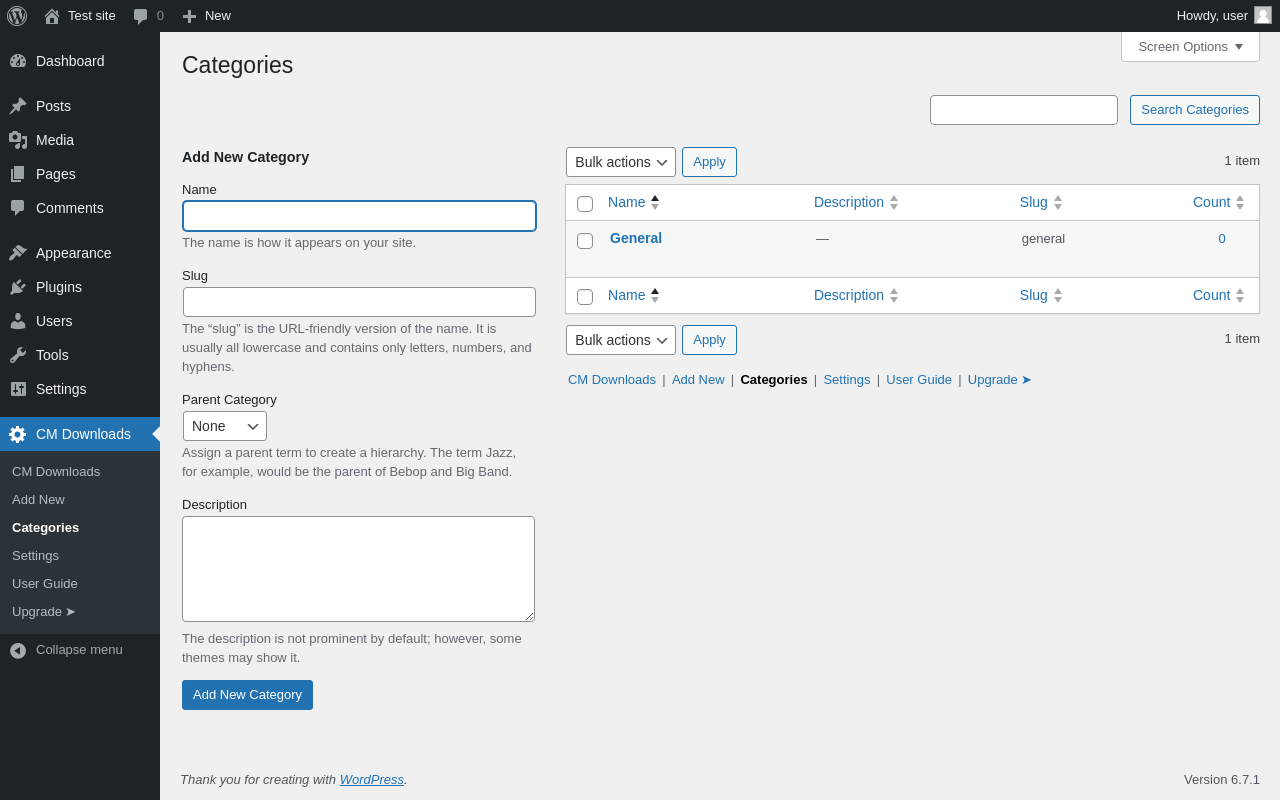1280x800 pixels.
Task: Focus the category Name input field
Action: (359, 216)
